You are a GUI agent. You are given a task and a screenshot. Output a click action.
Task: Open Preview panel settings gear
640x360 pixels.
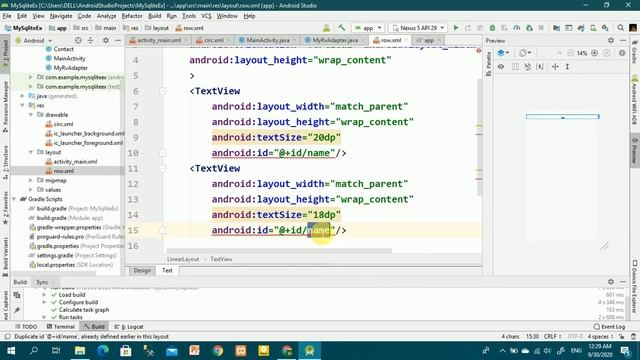[611, 40]
